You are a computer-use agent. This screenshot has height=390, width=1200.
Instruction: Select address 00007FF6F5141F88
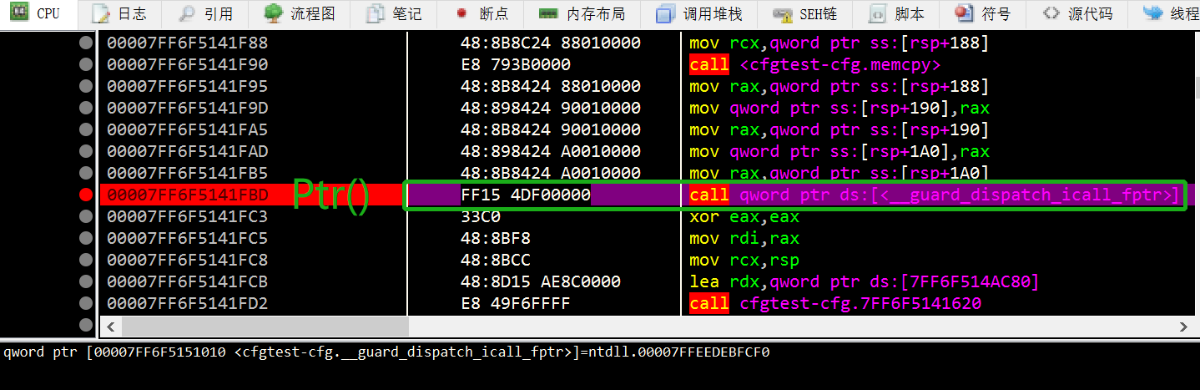tap(187, 44)
